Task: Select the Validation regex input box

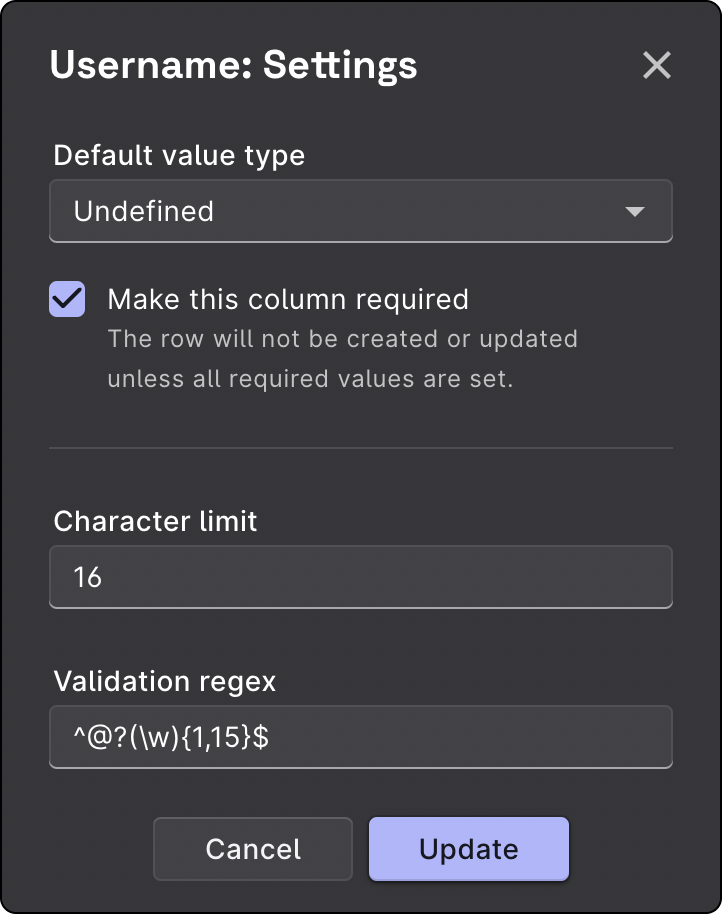Action: coord(360,737)
